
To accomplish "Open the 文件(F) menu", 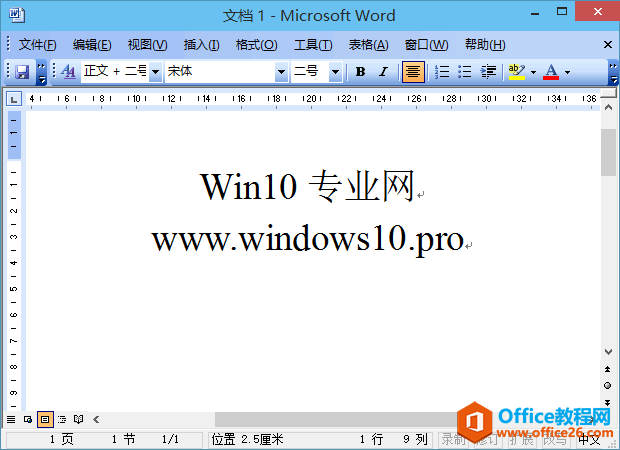I will (38, 45).
